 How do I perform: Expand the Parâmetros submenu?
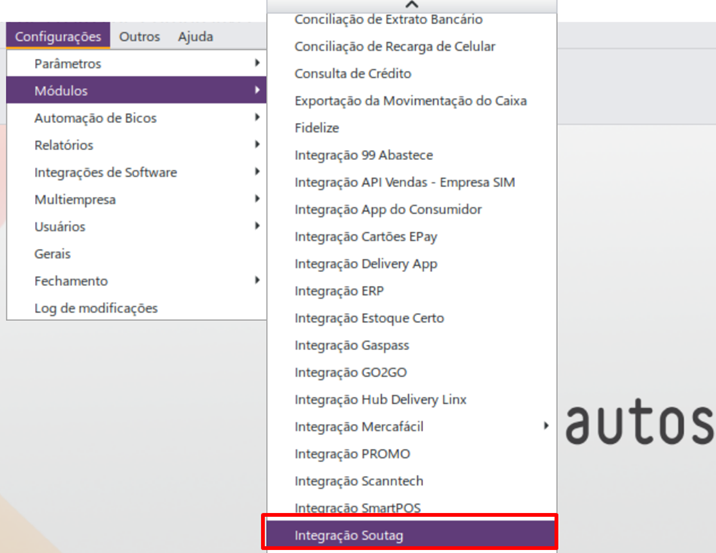(x=137, y=63)
